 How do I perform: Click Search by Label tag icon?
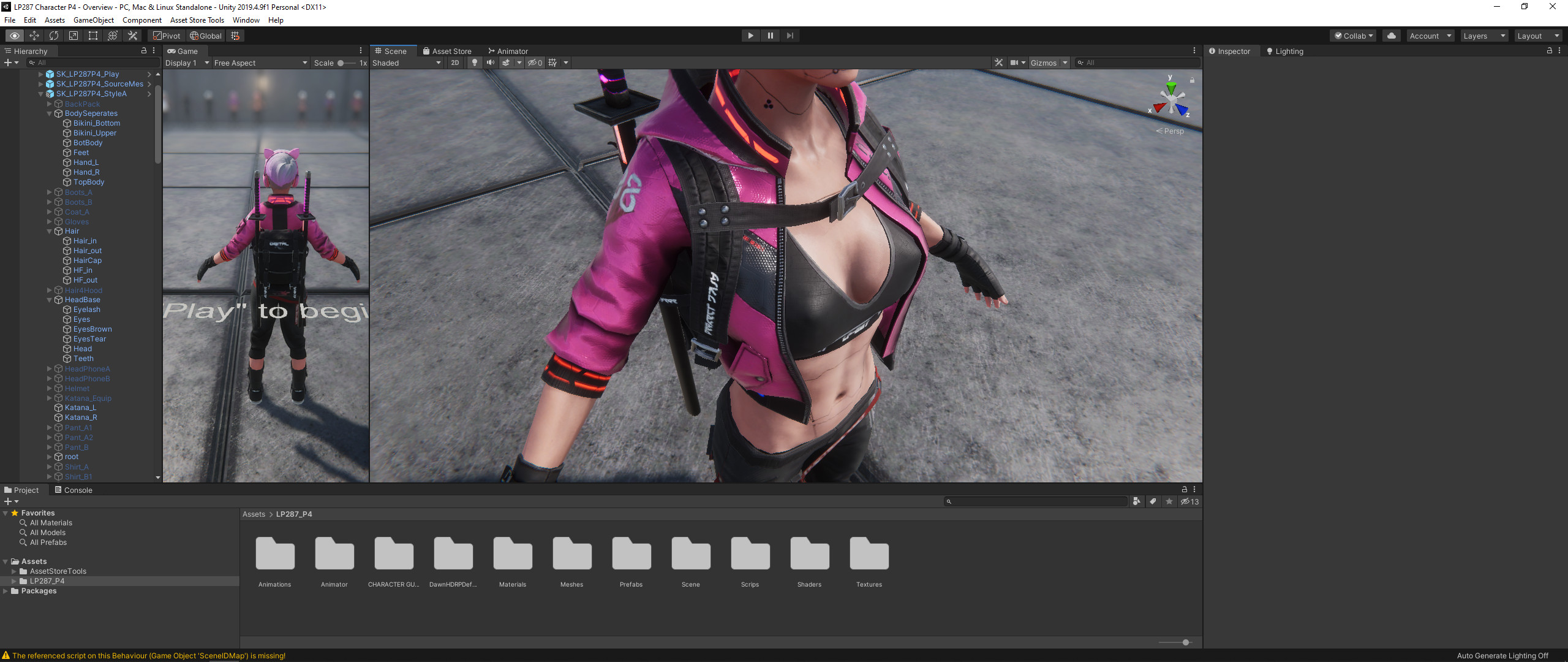click(1153, 501)
